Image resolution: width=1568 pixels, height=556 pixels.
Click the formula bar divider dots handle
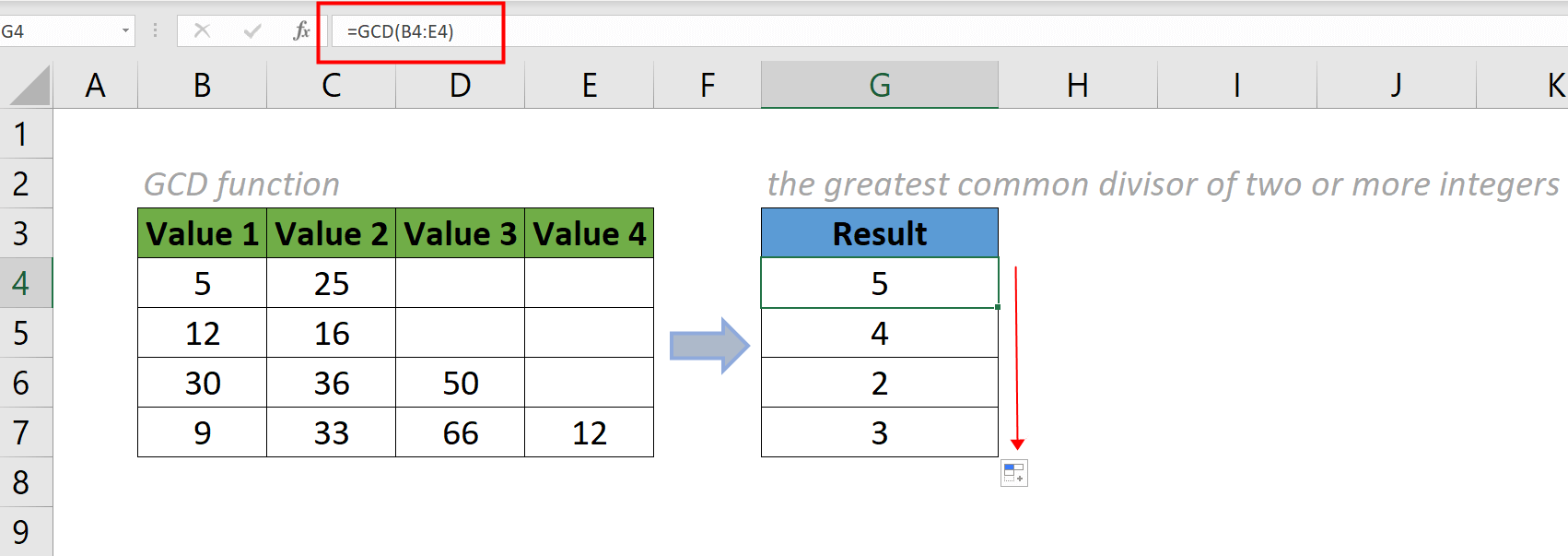tap(155, 31)
